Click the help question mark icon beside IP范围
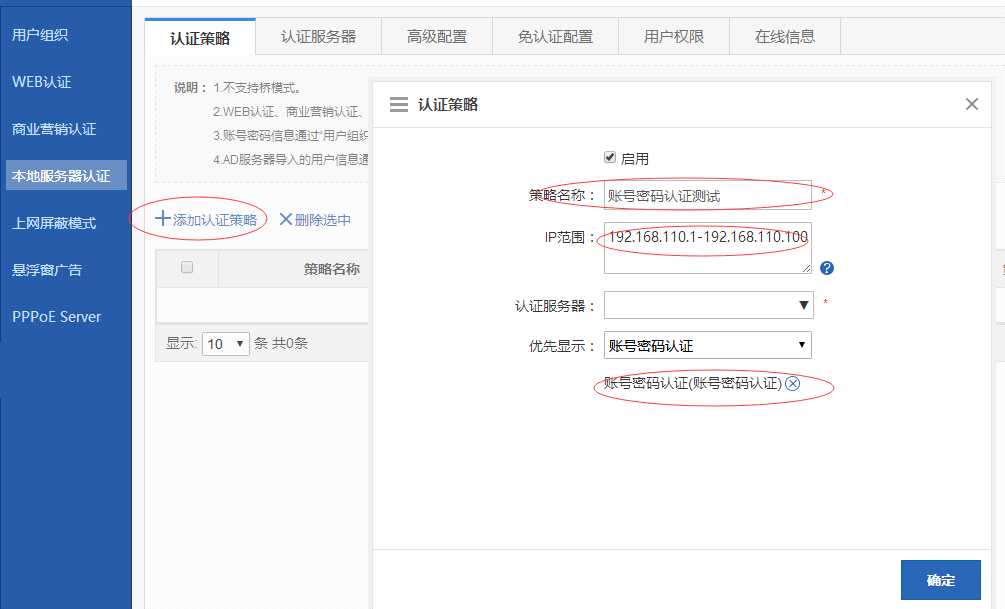The image size is (1005, 609). (x=826, y=268)
